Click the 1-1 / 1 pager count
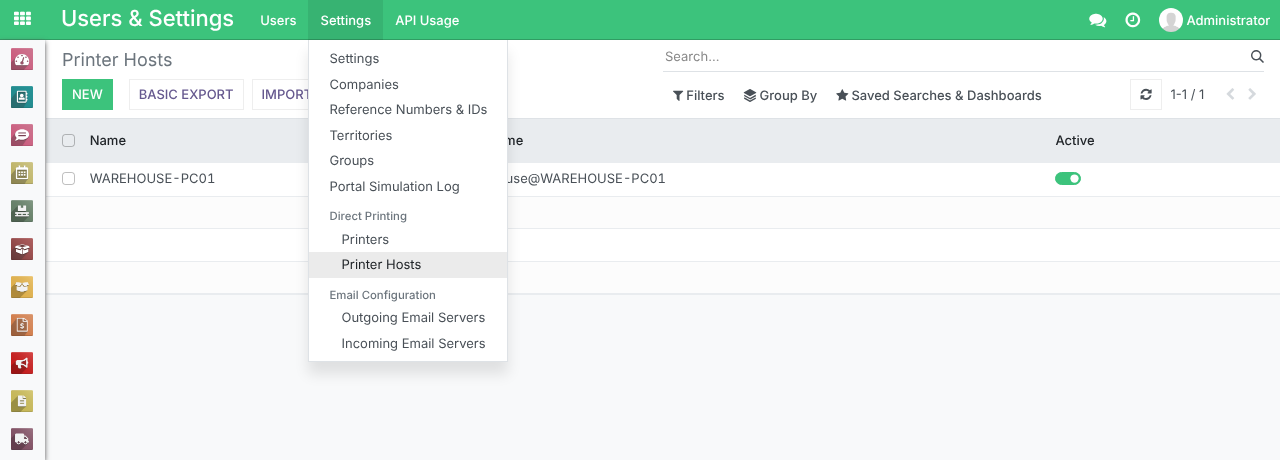This screenshot has height=460, width=1280. pos(1188,95)
